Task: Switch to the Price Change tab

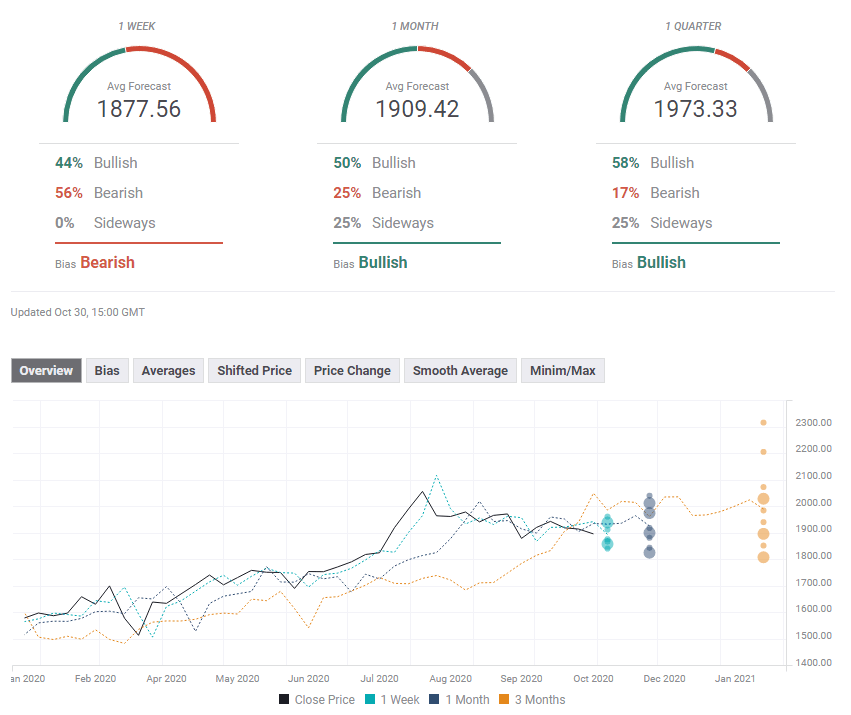Action: click(x=352, y=370)
